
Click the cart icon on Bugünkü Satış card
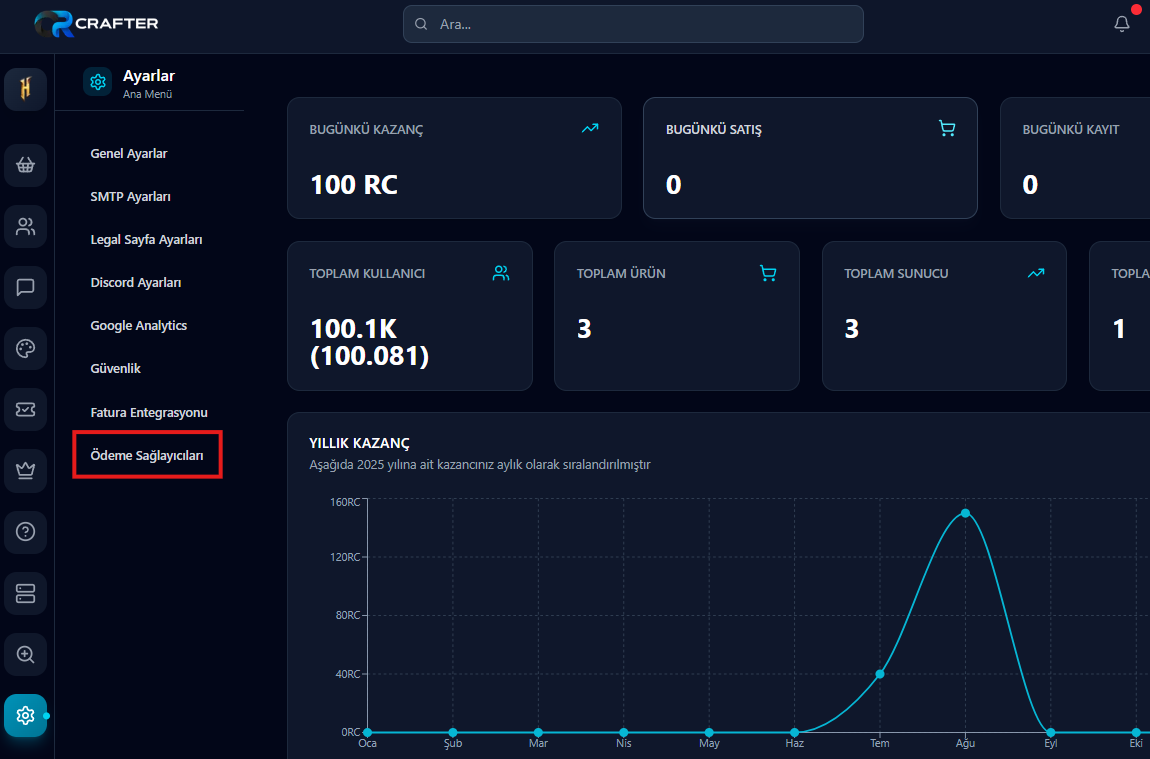947,128
